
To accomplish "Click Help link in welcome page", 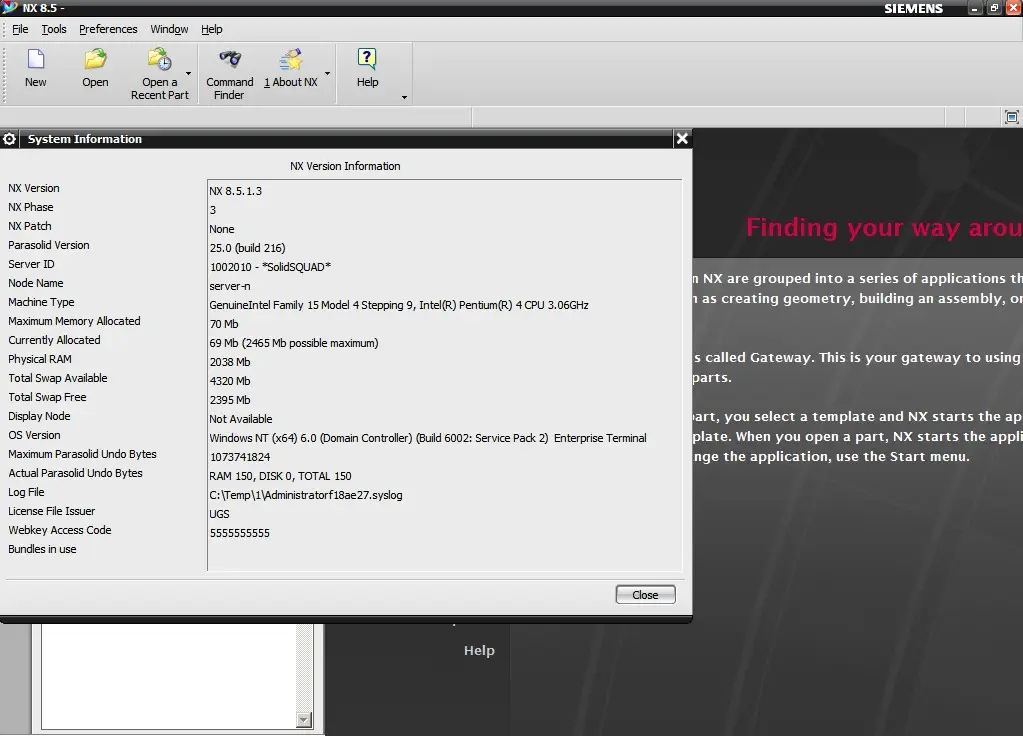I will [480, 651].
